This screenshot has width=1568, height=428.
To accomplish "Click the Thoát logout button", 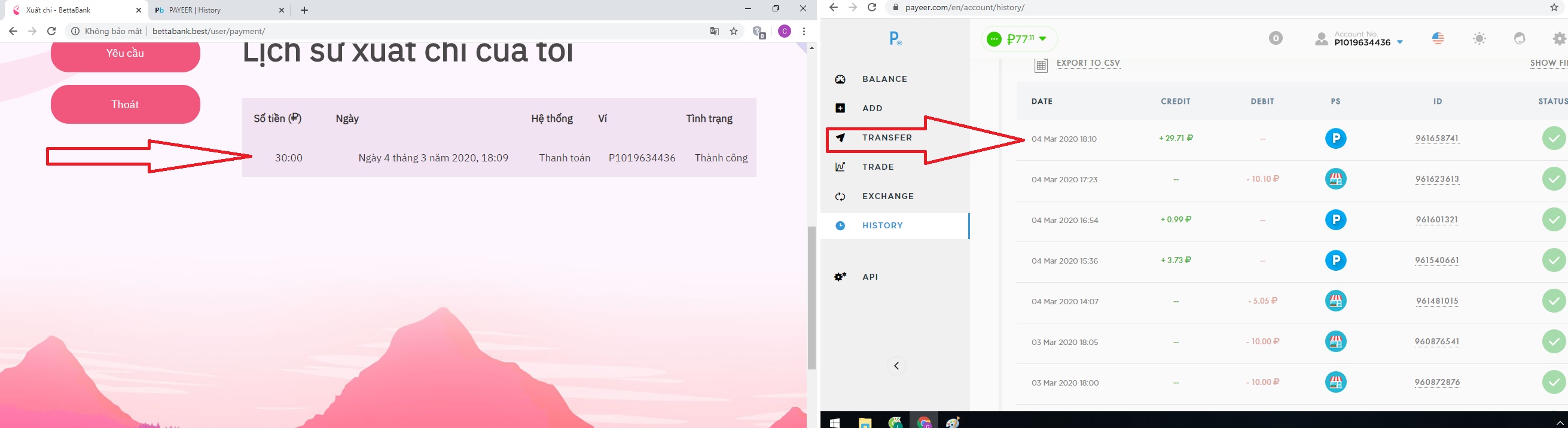I will 126,104.
